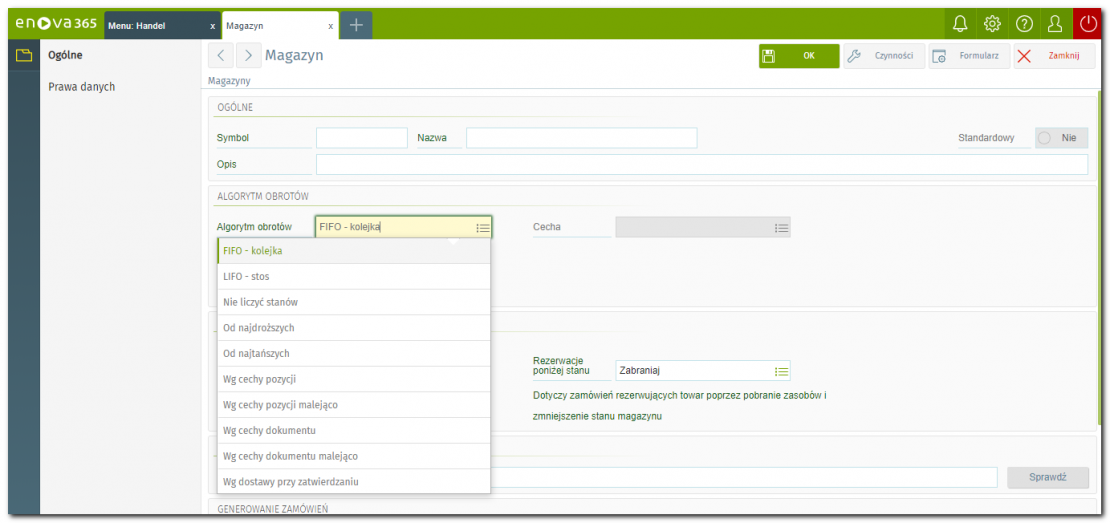Toggle the Standardowy switch
Image resolution: width=1110 pixels, height=523 pixels.
[x=1059, y=138]
